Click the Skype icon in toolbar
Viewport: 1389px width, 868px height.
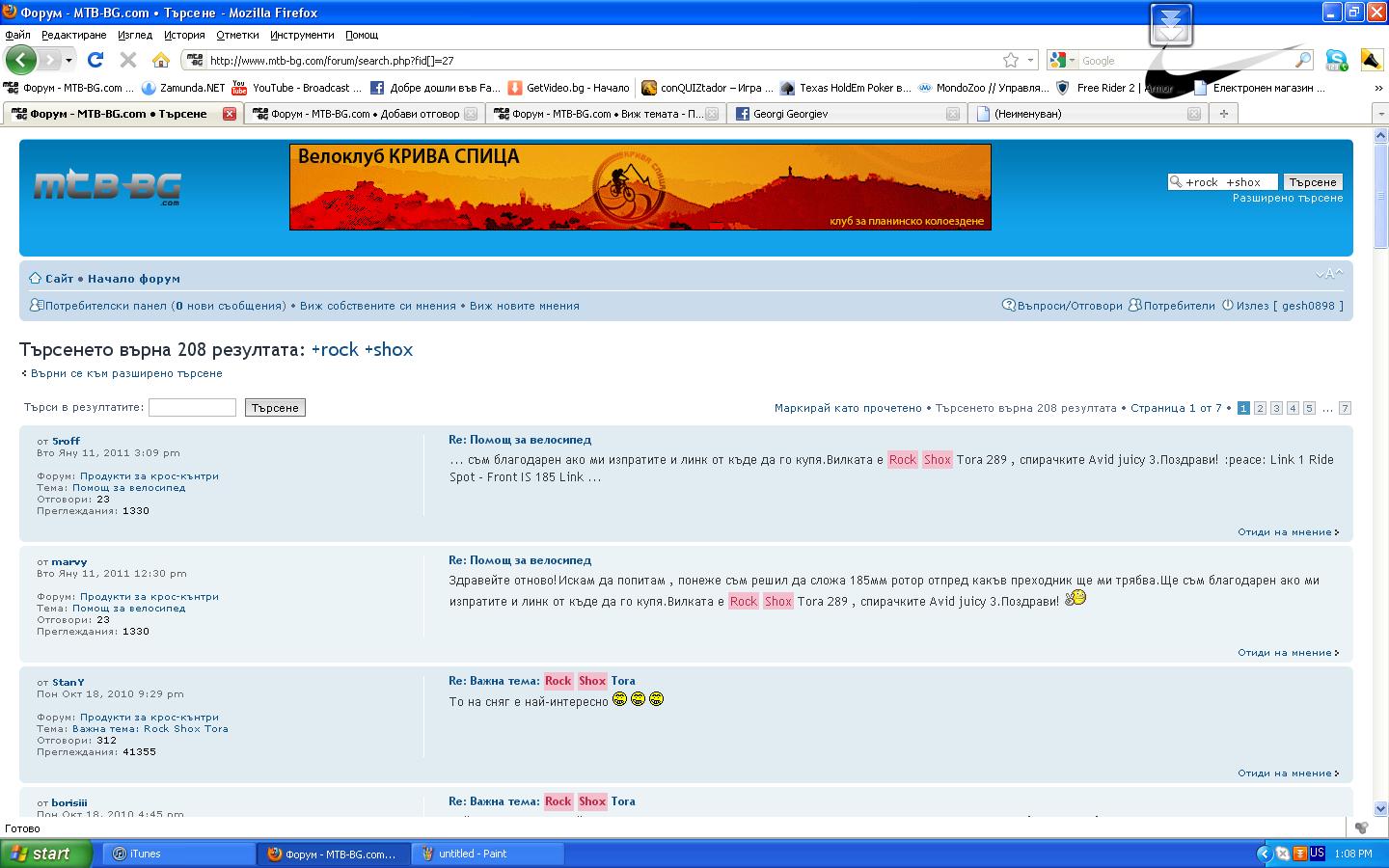[1336, 60]
